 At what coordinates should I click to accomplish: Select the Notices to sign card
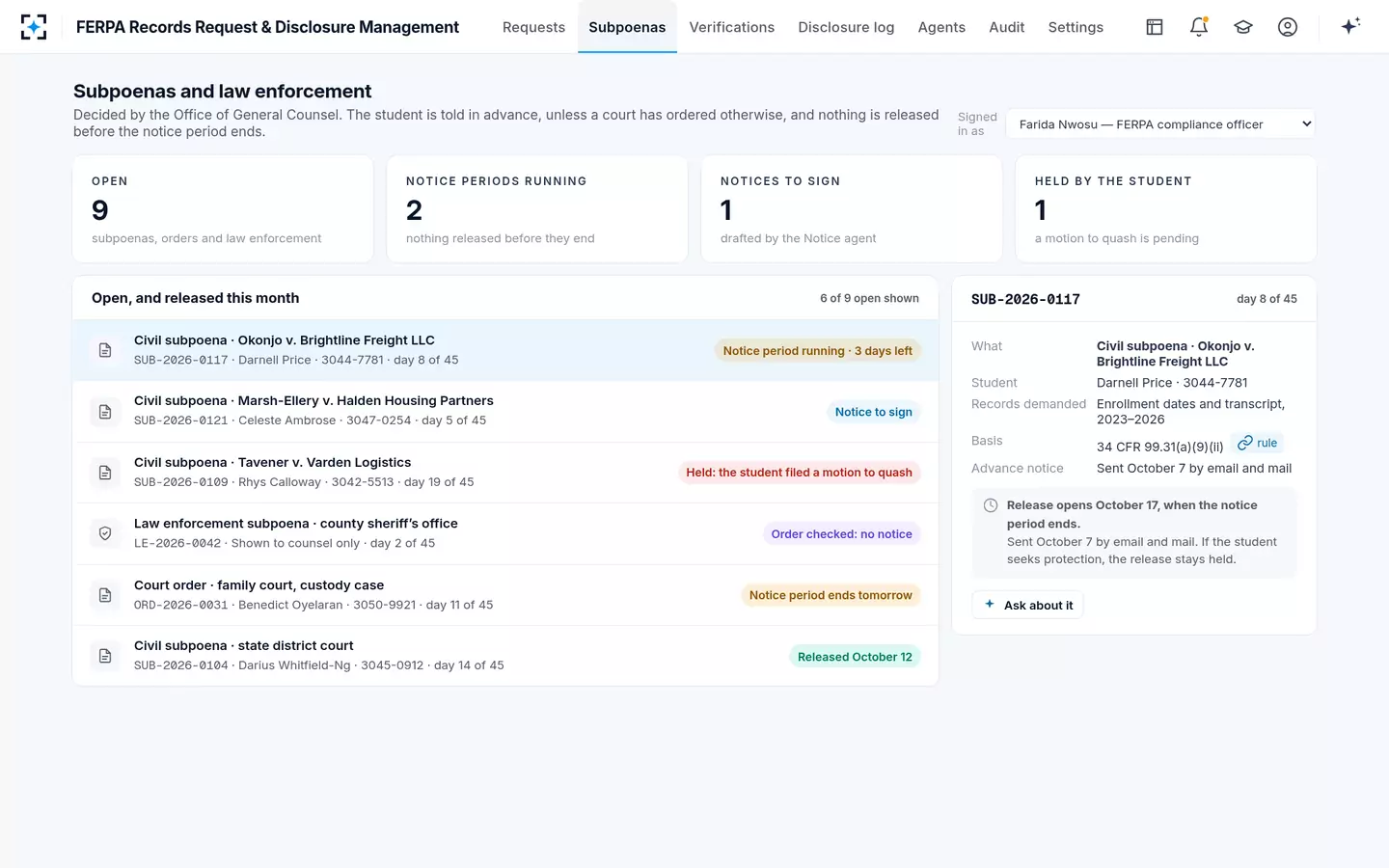[x=852, y=209]
